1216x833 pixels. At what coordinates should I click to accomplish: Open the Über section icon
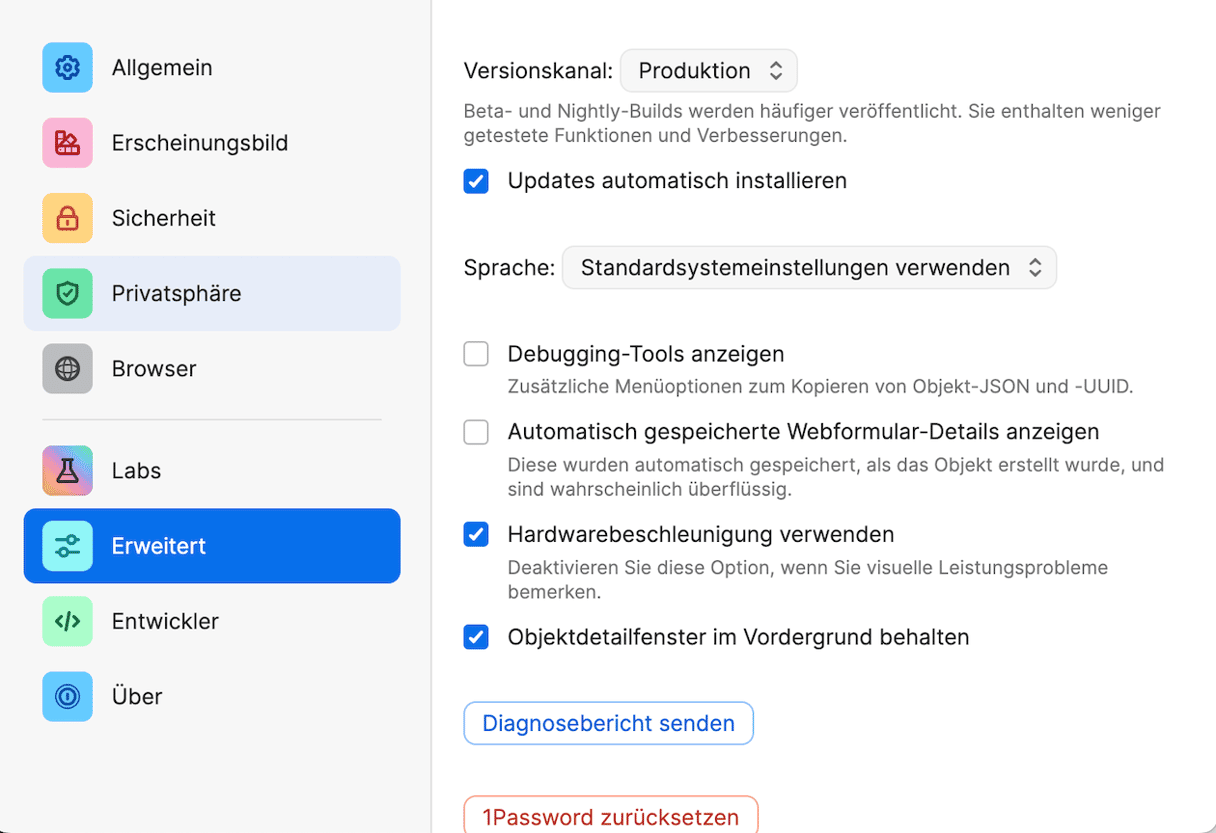[67, 696]
